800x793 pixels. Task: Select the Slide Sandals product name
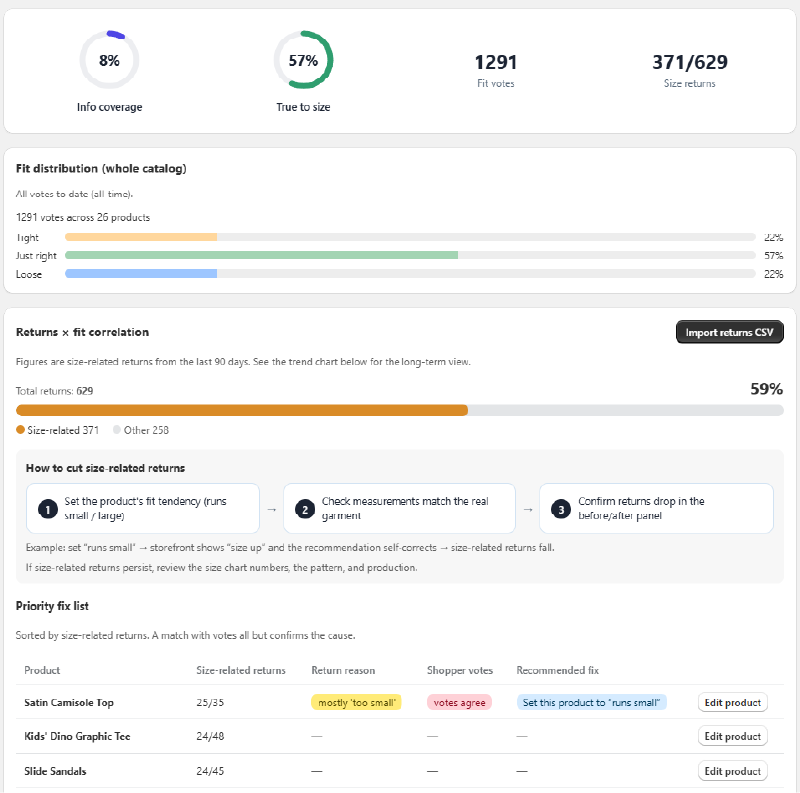pyautogui.click(x=55, y=771)
